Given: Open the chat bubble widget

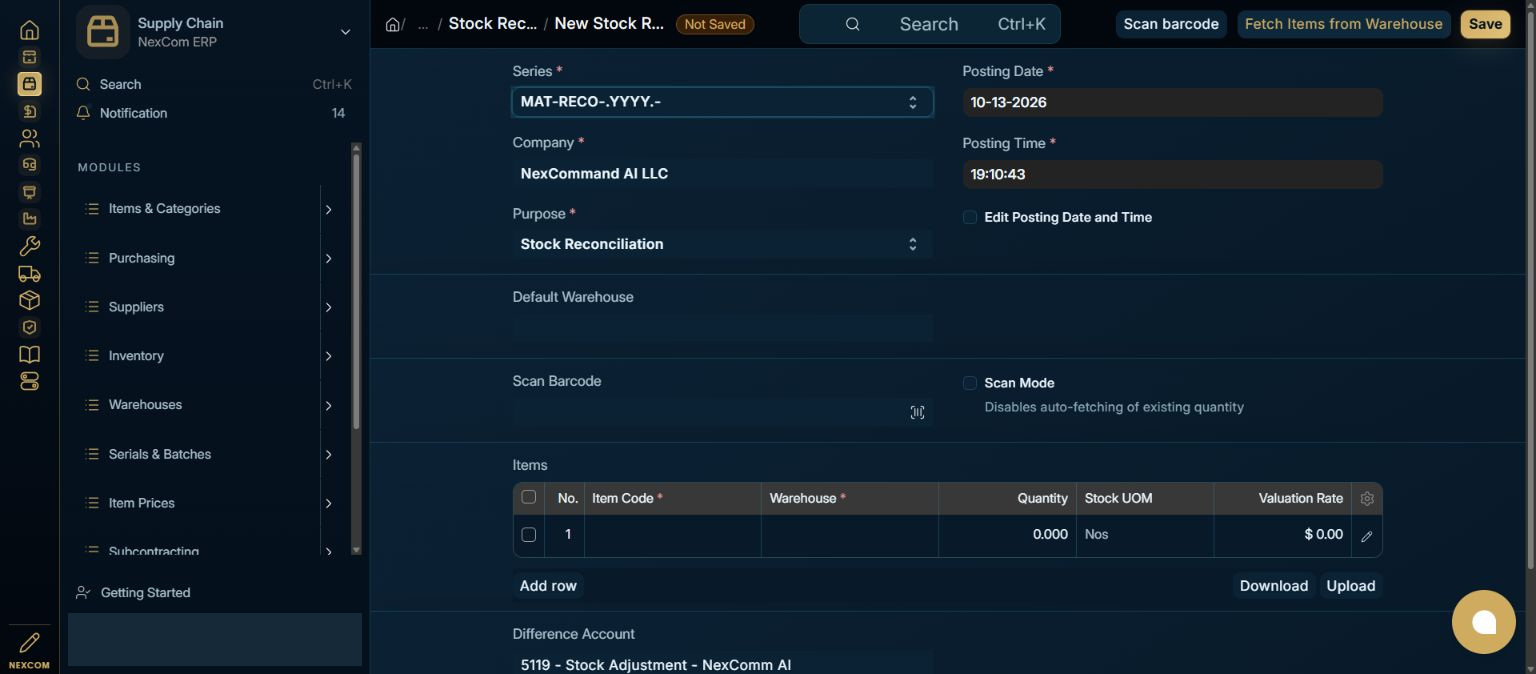Looking at the screenshot, I should 1484,622.
